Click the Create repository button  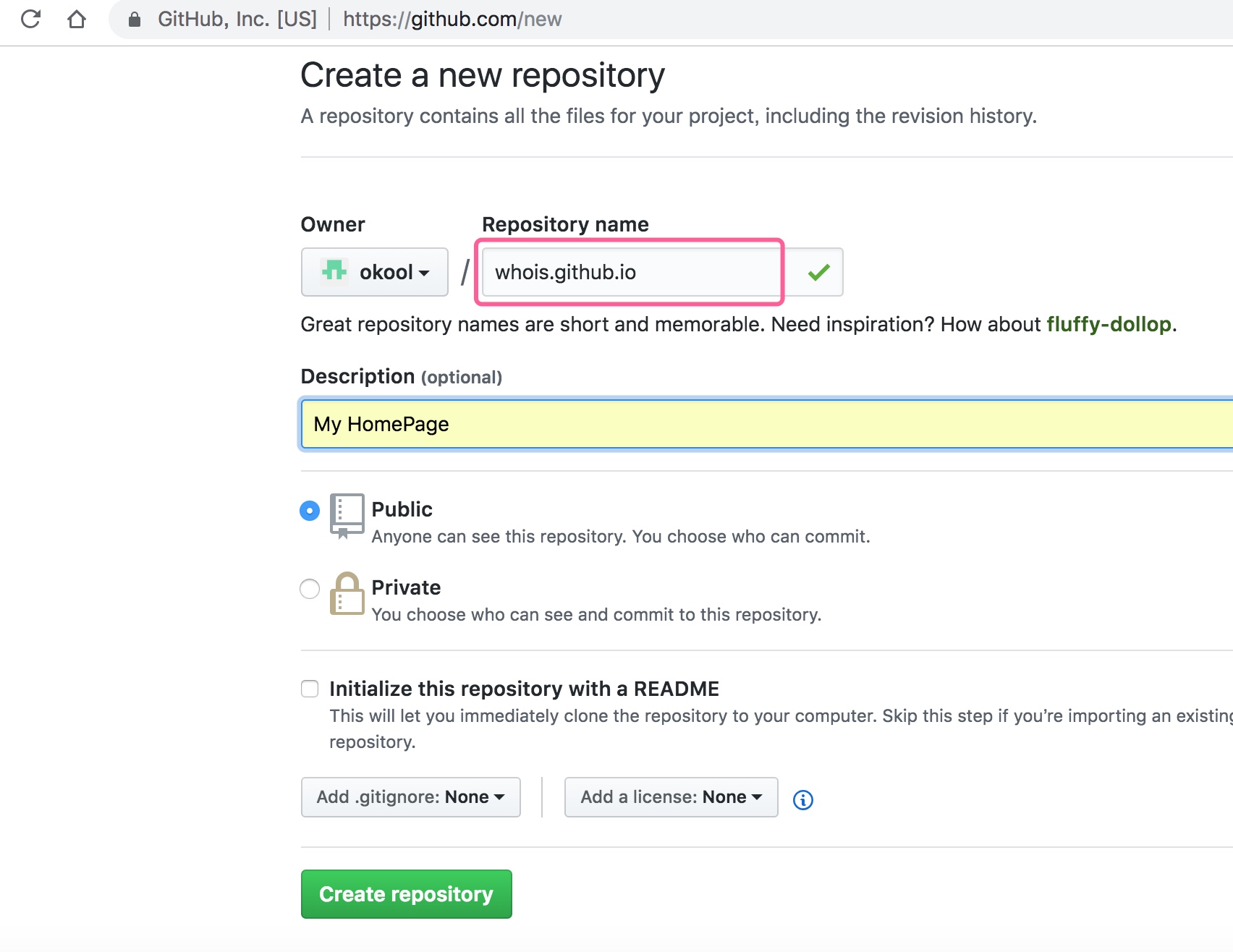[406, 894]
